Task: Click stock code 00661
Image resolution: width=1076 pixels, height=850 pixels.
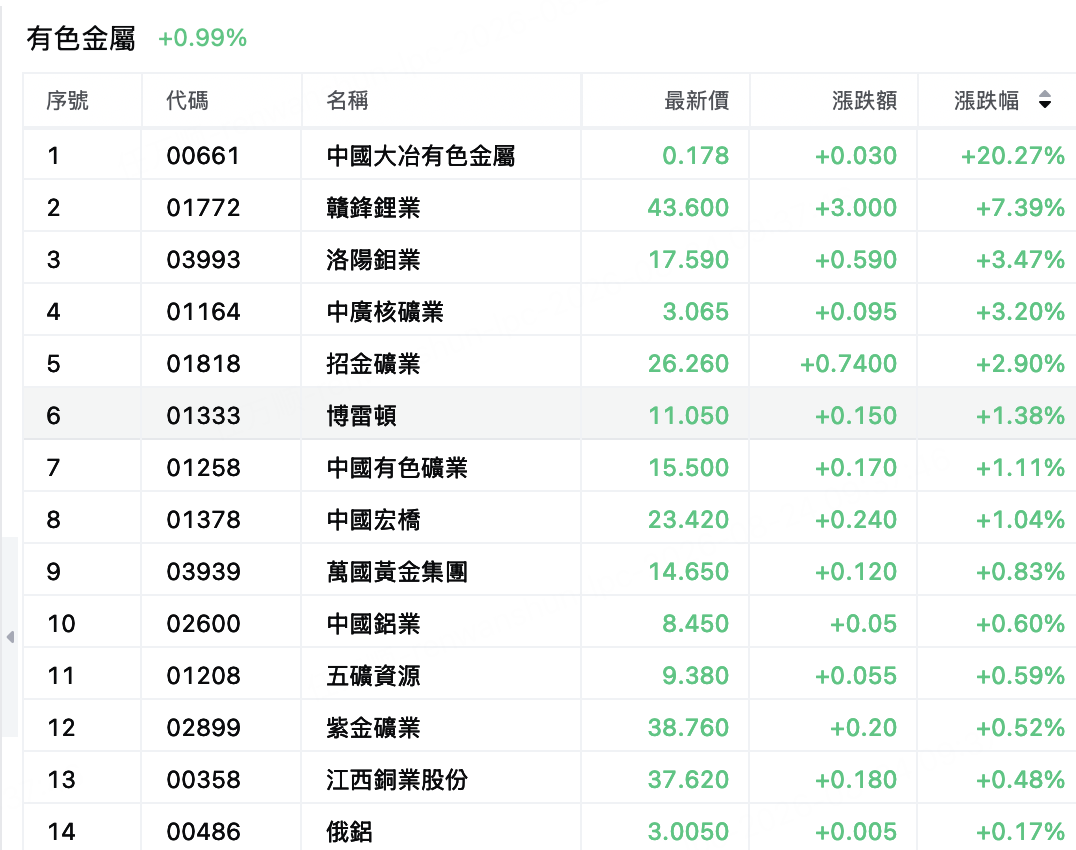Action: point(203,156)
